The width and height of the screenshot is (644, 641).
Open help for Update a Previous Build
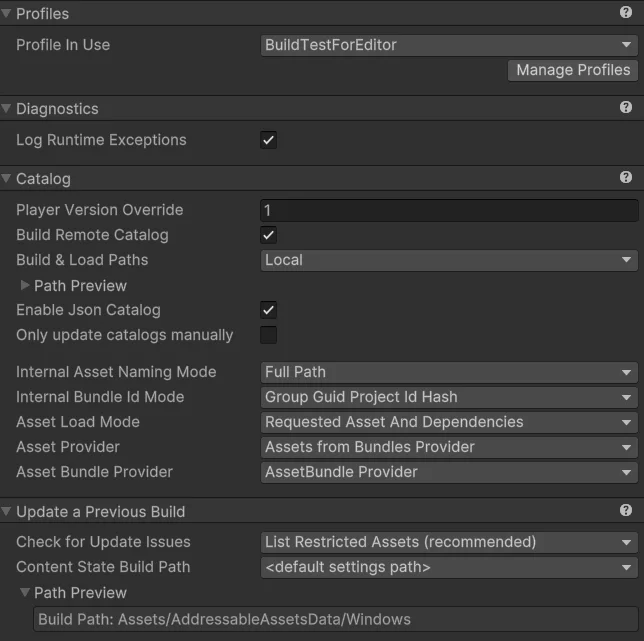pyautogui.click(x=626, y=510)
